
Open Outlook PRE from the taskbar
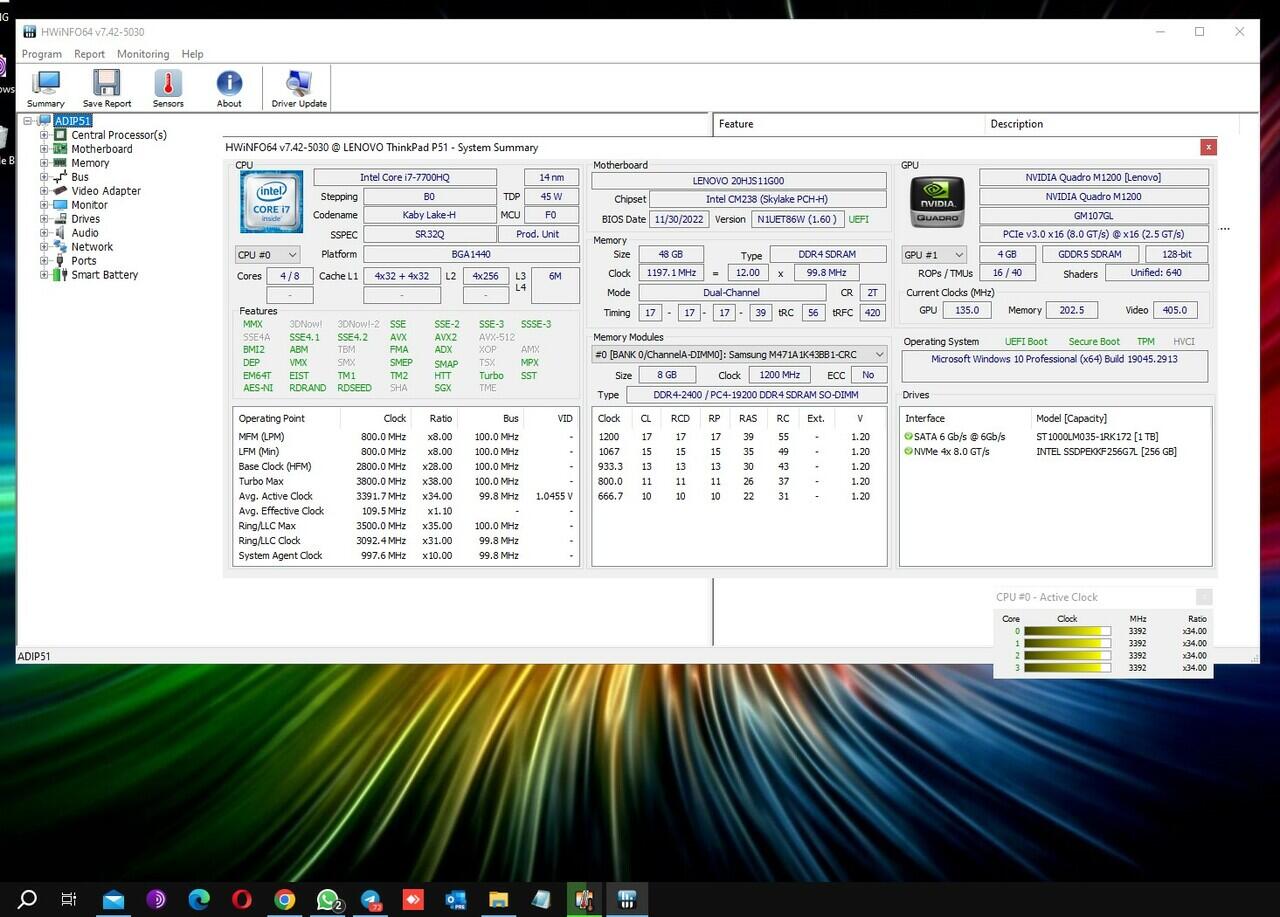[x=456, y=899]
